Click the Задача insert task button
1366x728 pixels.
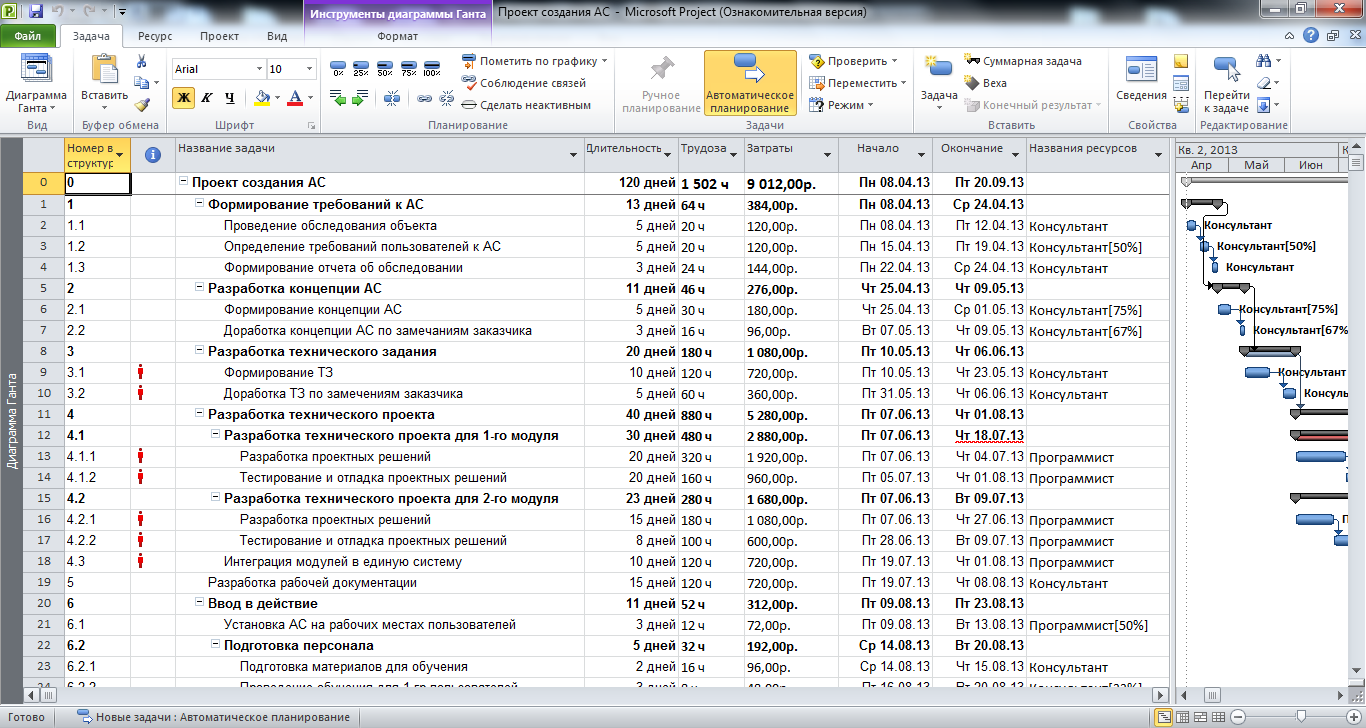click(x=939, y=80)
